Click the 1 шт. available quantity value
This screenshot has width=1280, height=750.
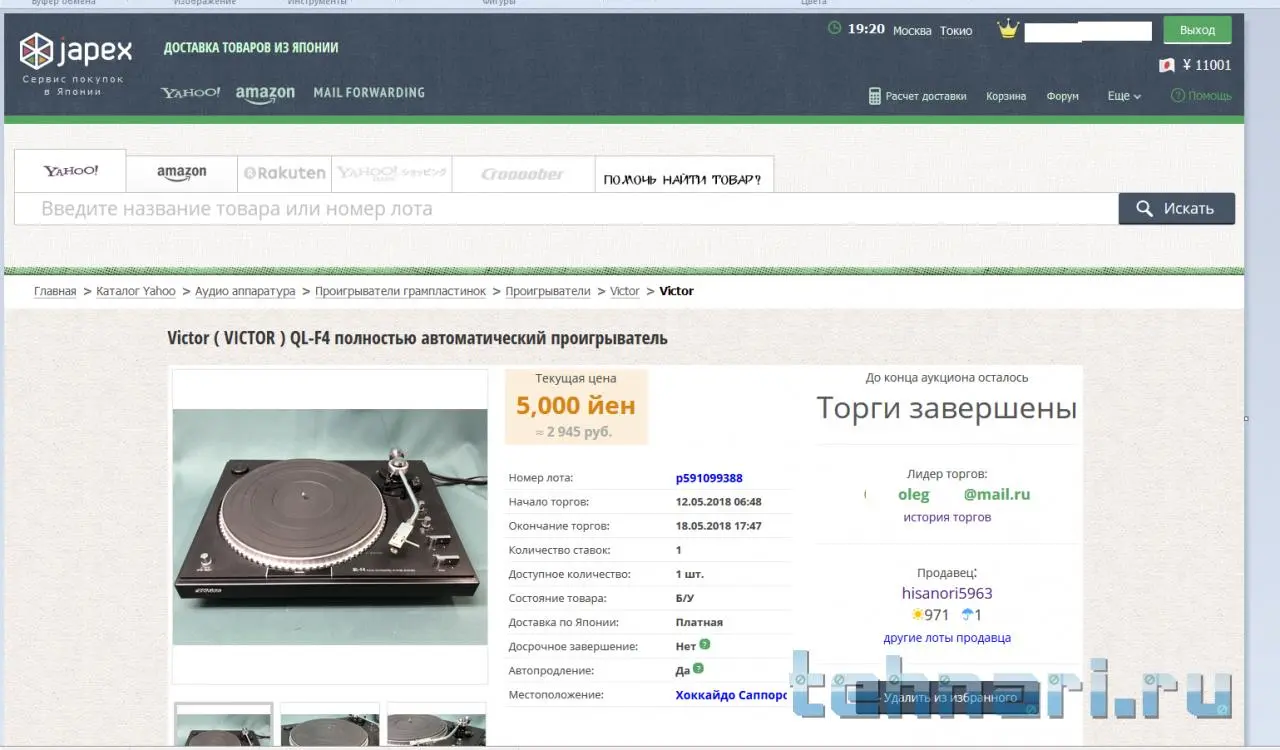coord(691,574)
